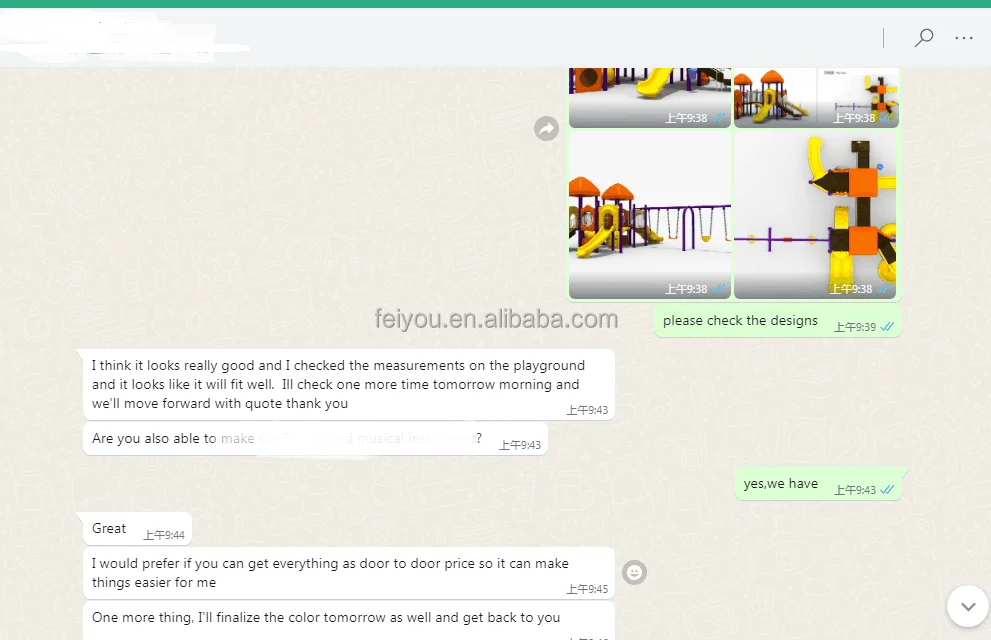Select the 'yes,we have' reply message
Viewport: 991px width, 640px height.
(818, 485)
